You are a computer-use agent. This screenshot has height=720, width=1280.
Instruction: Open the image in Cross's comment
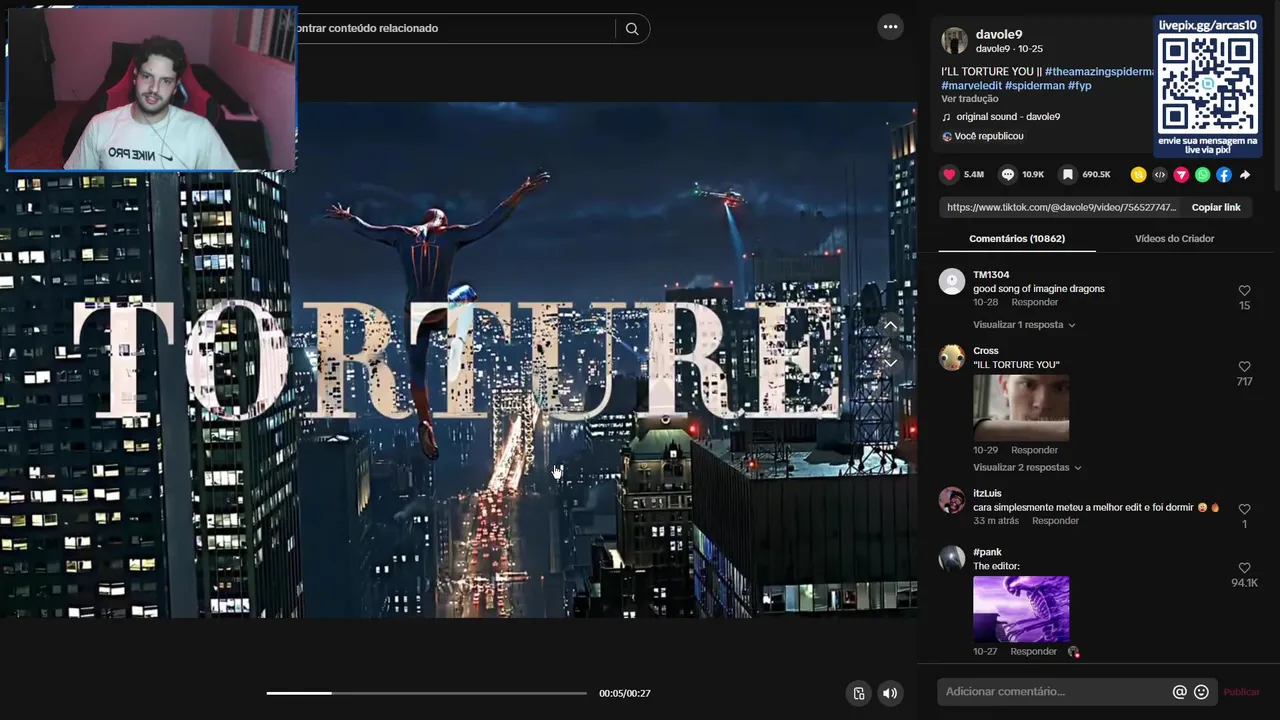1021,408
